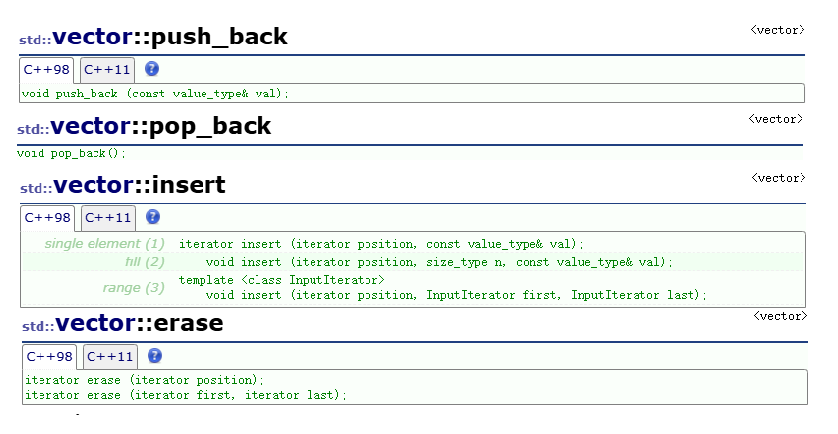Click help icon in insert section
Image resolution: width=838 pixels, height=434 pixels.
[x=153, y=217]
